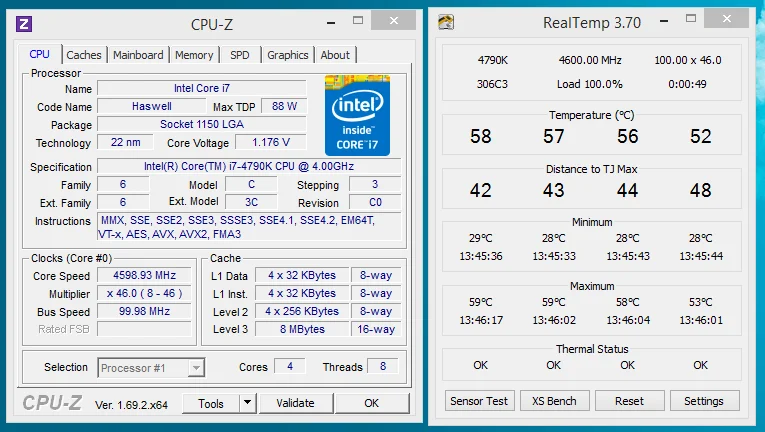
Task: Click the Intel inside Core i7 logo
Action: [357, 115]
